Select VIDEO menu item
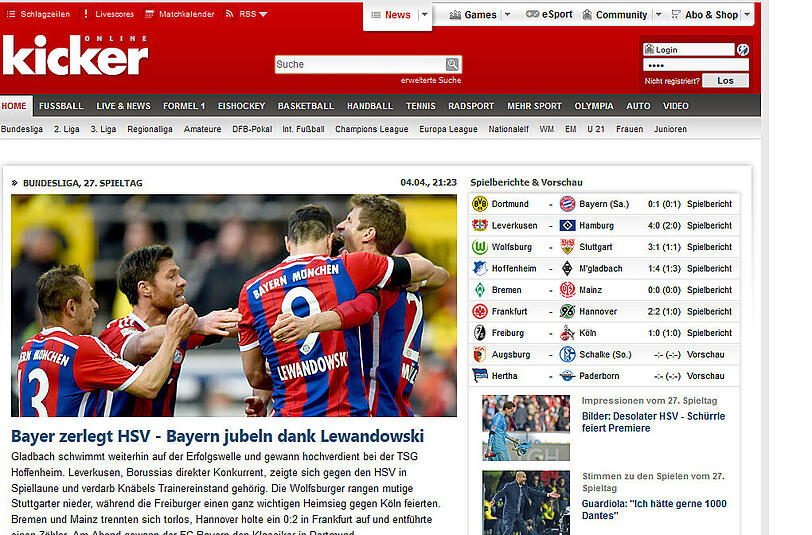Image resolution: width=812 pixels, height=535 pixels. (x=676, y=106)
